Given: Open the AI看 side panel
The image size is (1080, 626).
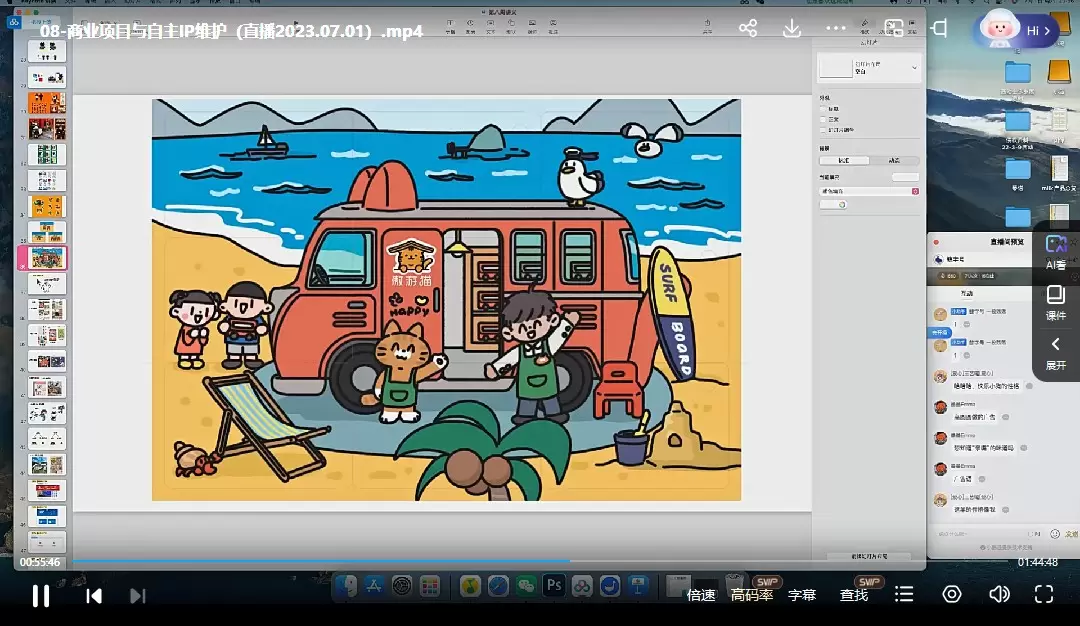Looking at the screenshot, I should coord(1055,252).
